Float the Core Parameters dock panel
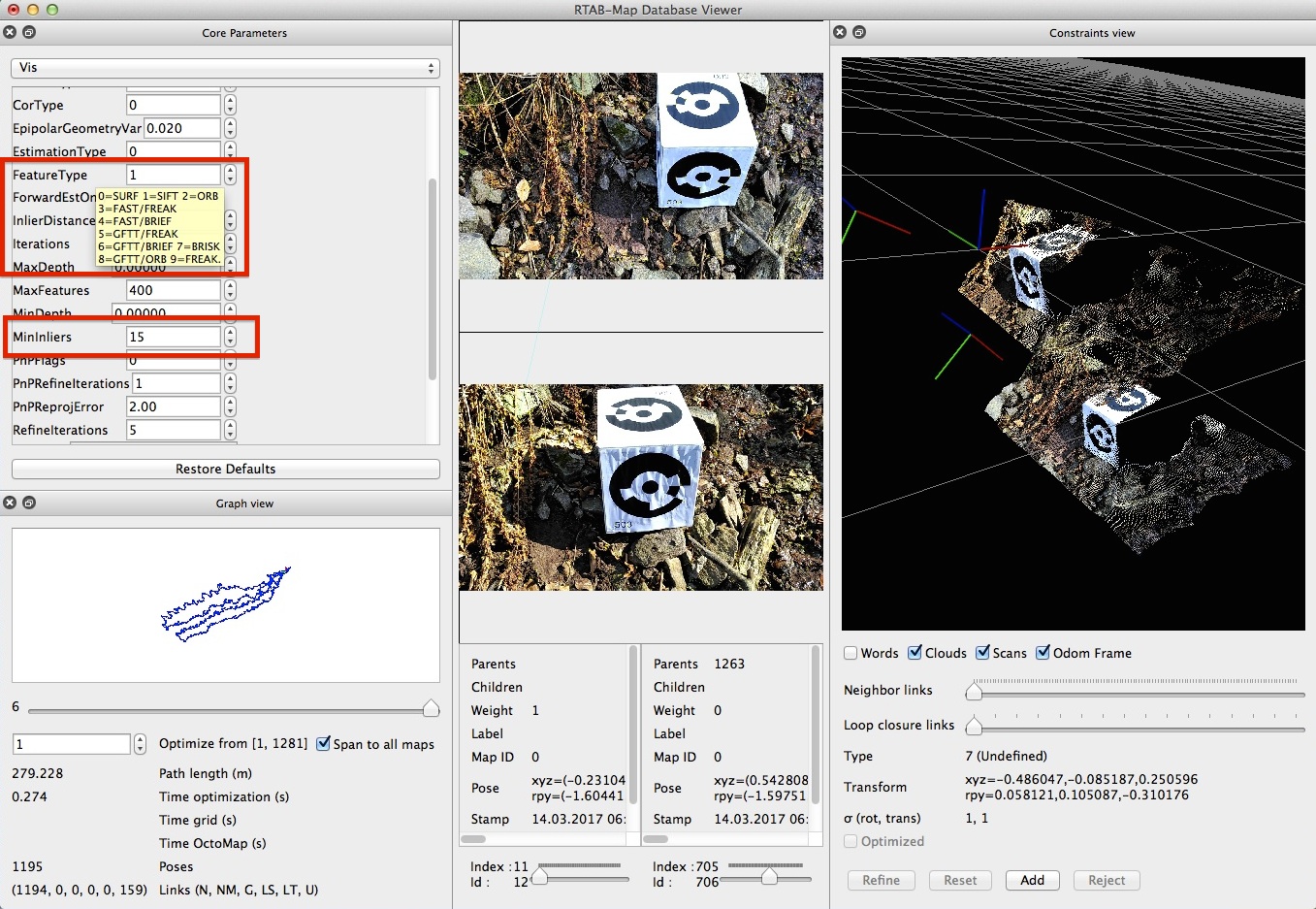The image size is (1316, 909). 29,32
